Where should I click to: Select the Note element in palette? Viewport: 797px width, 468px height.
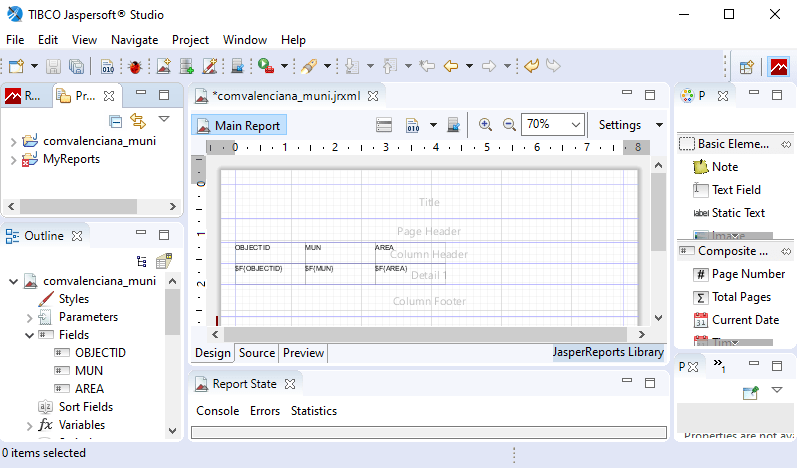point(724,167)
